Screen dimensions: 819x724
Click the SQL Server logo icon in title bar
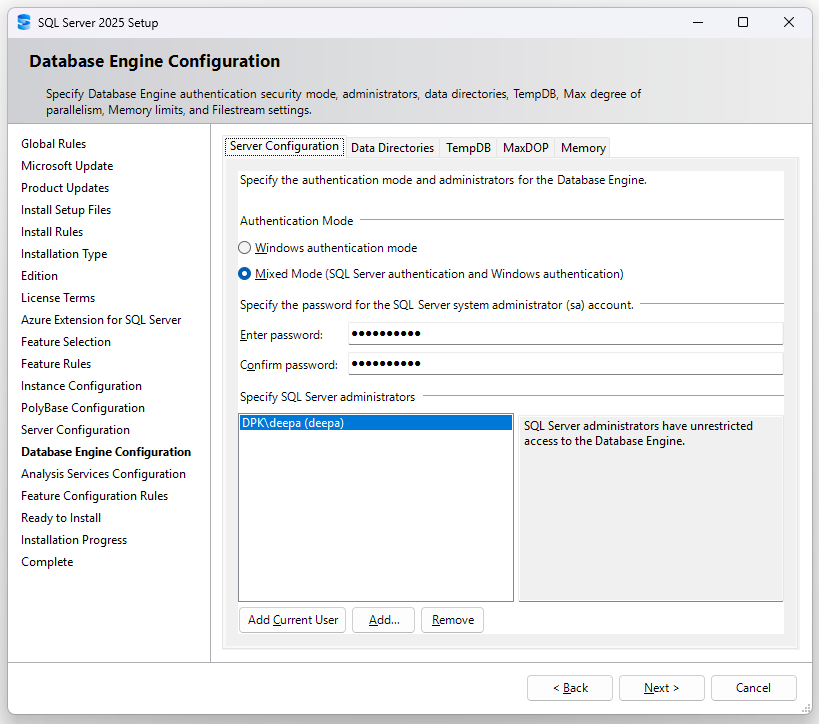[x=22, y=21]
